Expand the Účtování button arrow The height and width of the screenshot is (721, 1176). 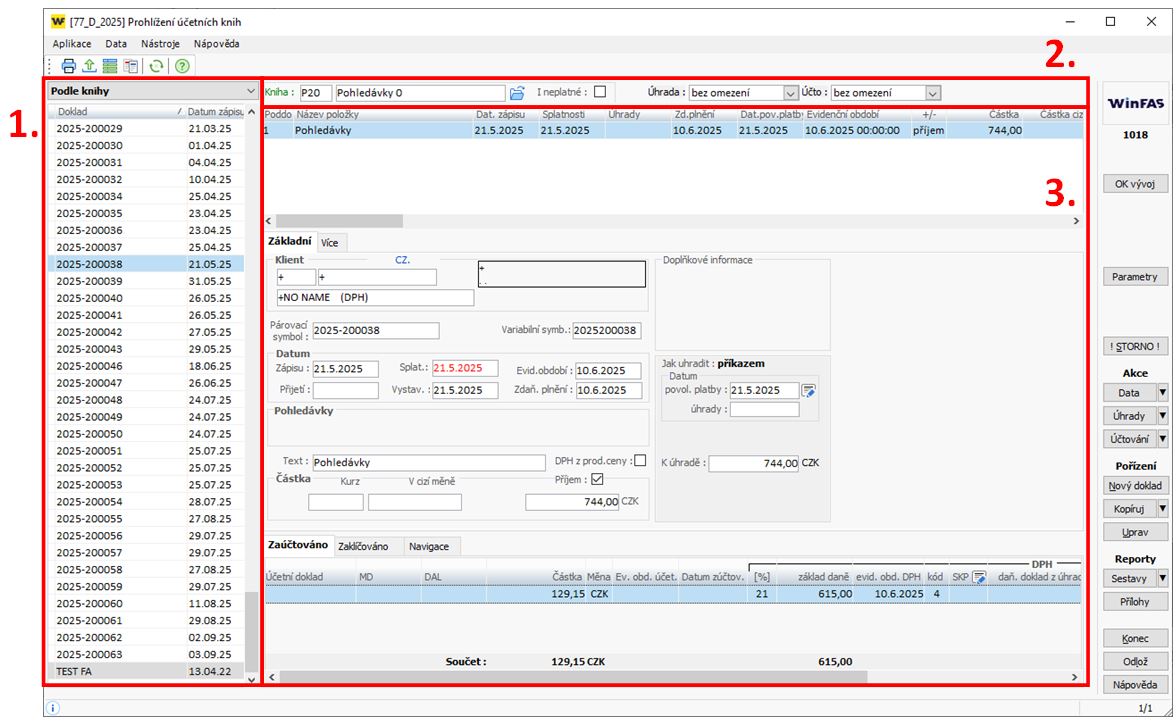(1162, 439)
